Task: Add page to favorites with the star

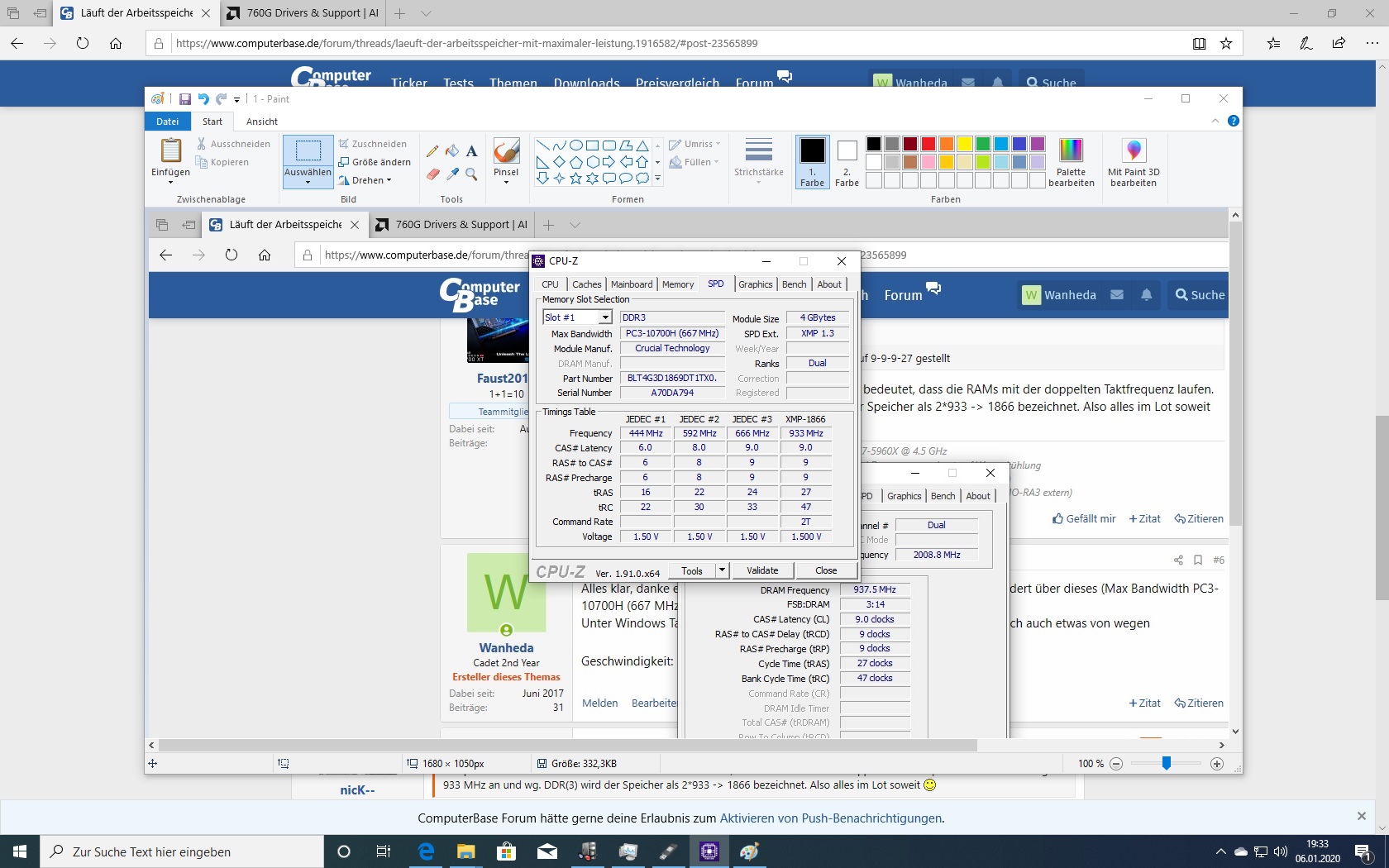Action: (1226, 44)
